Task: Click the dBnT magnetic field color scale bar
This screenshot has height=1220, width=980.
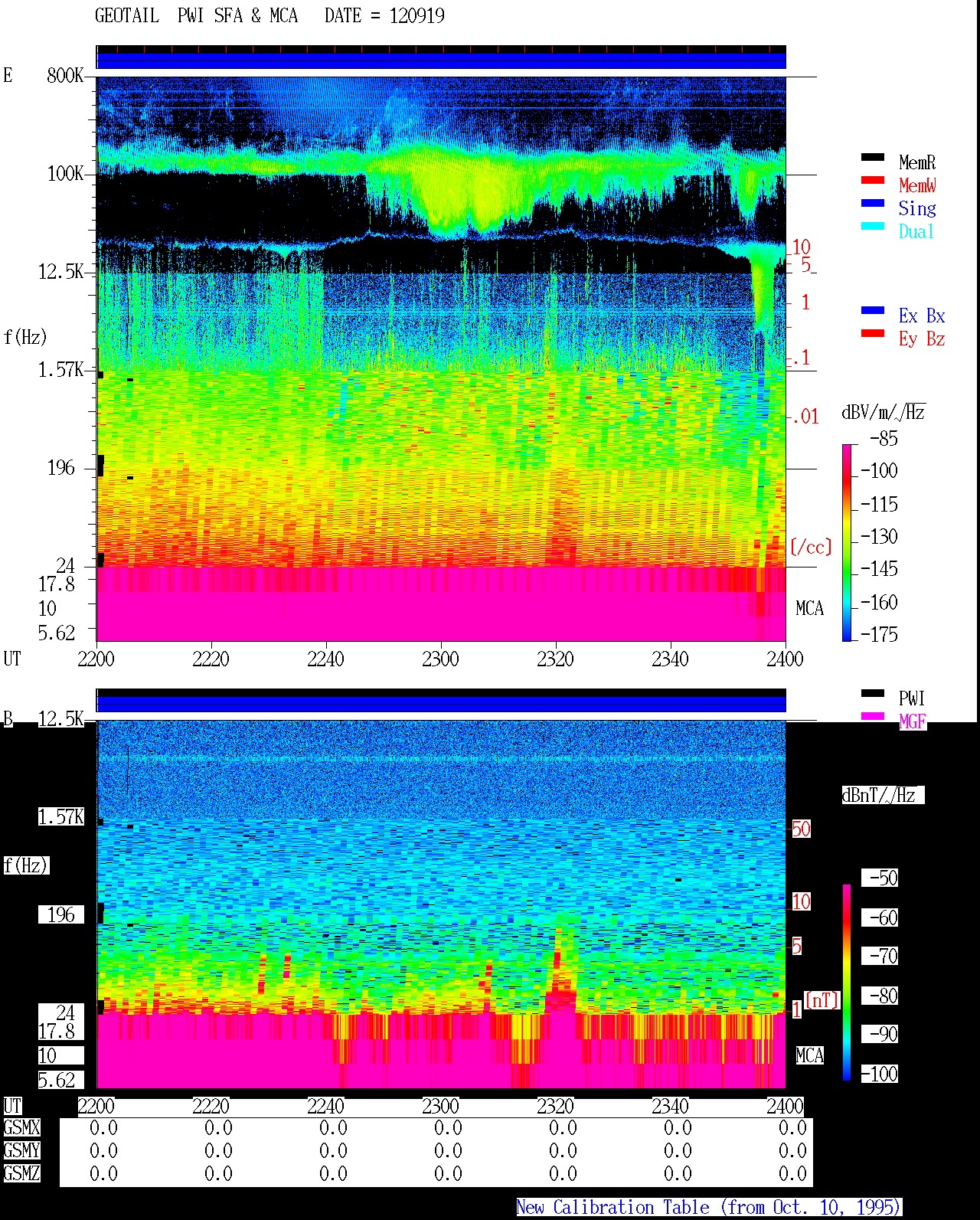Action: [847, 983]
